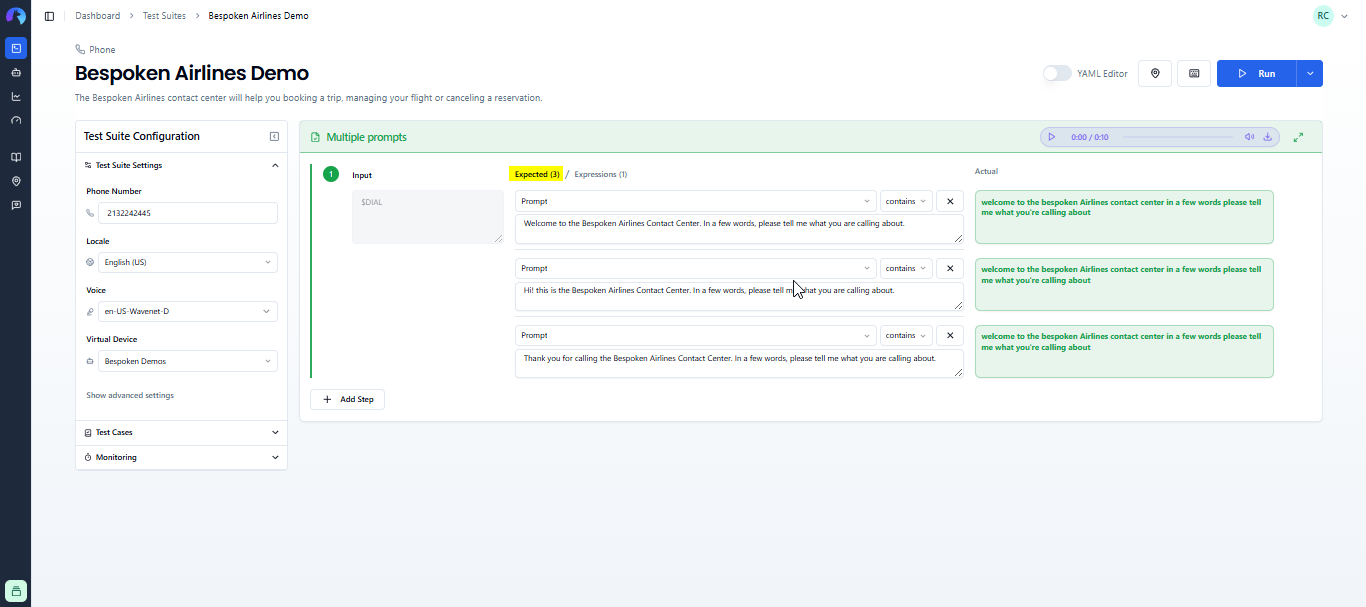Go to Dashboard breadcrumb
This screenshot has height=607, width=1366.
(98, 16)
